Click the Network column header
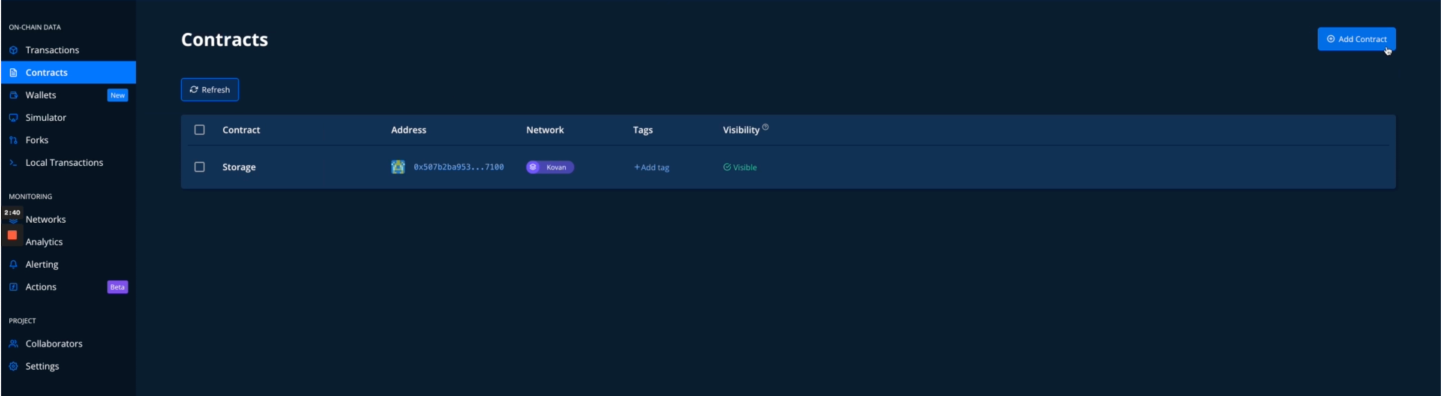Image resolution: width=1441 pixels, height=396 pixels. (545, 130)
